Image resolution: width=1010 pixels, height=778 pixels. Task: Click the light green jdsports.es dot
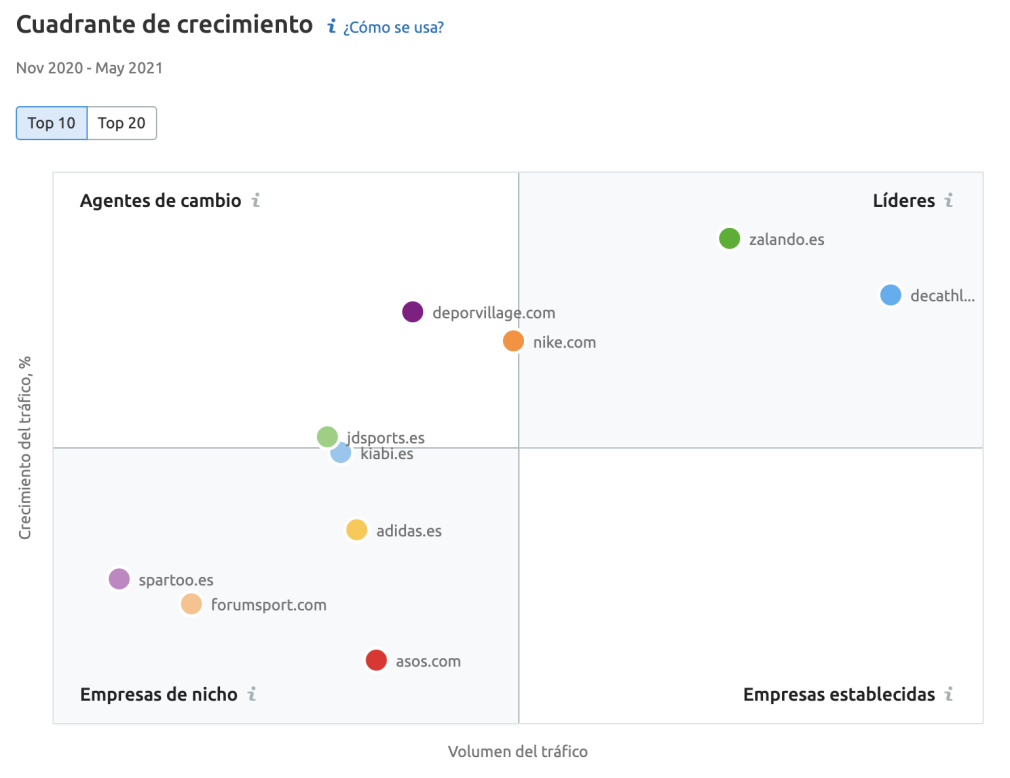tap(327, 436)
